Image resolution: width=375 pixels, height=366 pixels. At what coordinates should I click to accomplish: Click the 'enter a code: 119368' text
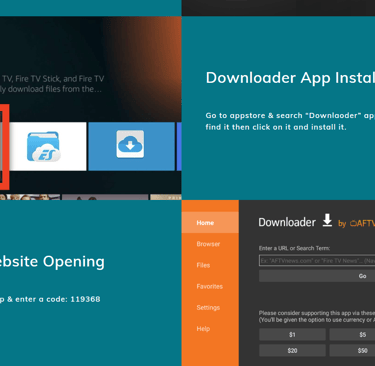click(x=58, y=299)
